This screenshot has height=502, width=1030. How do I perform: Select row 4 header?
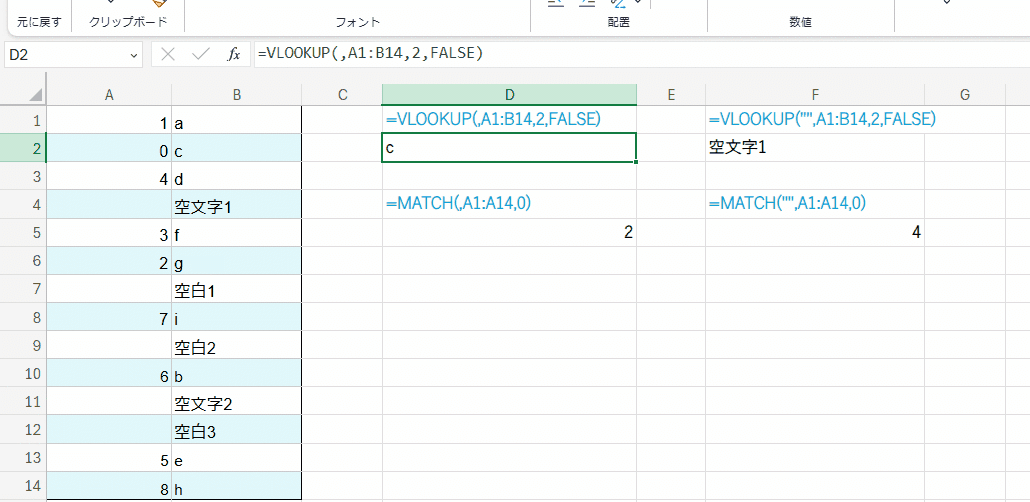(x=23, y=204)
